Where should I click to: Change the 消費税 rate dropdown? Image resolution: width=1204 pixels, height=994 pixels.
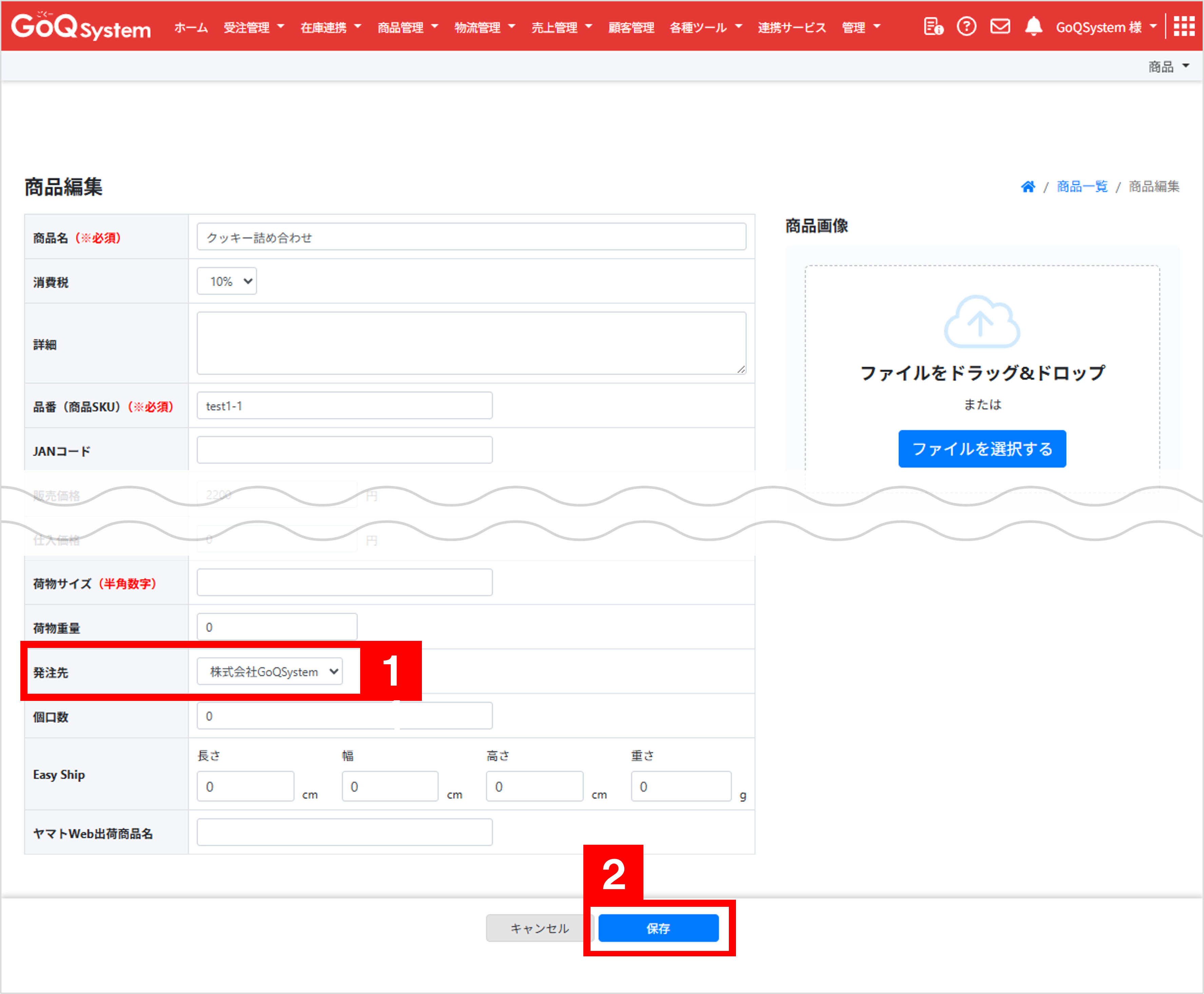tap(226, 281)
